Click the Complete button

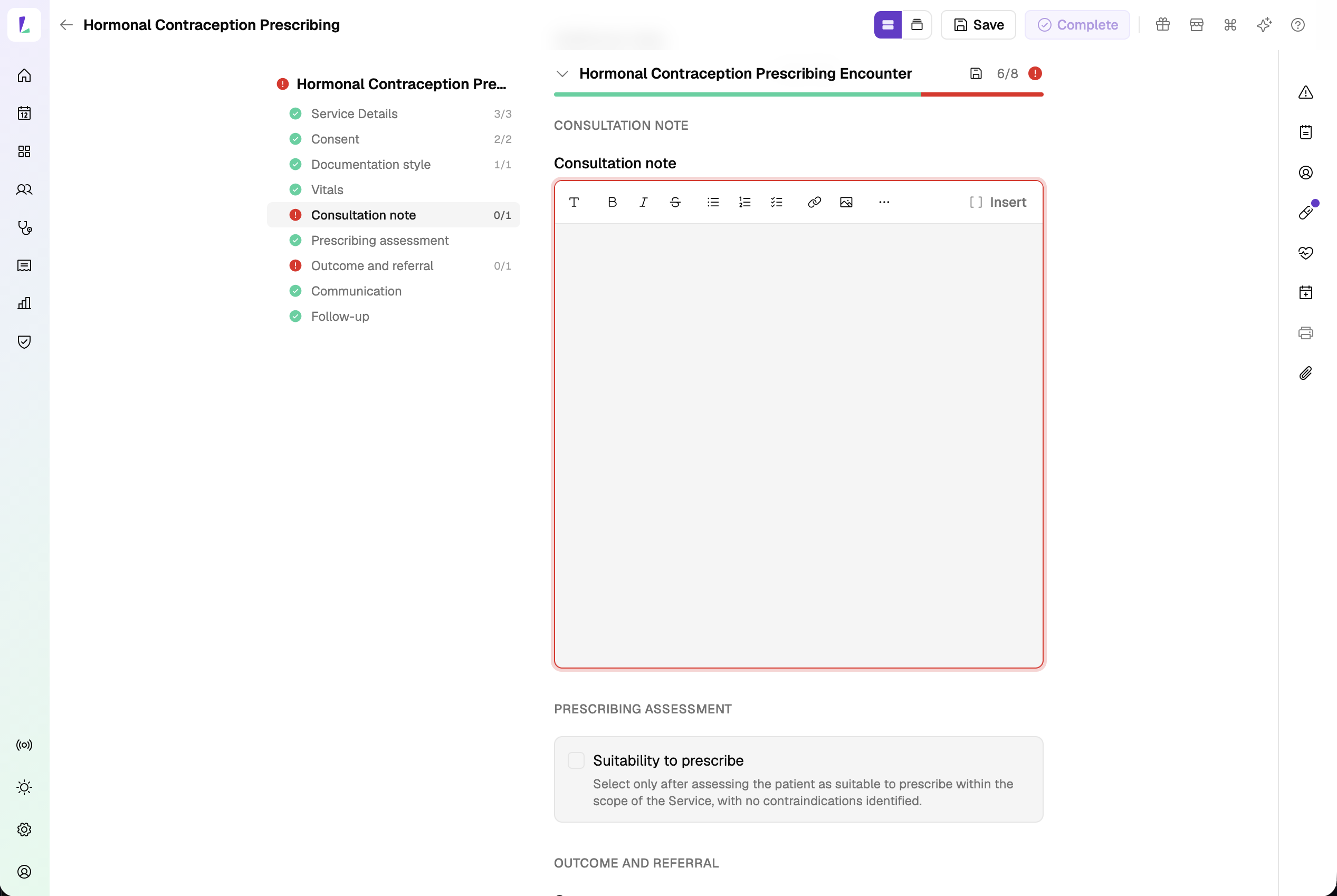click(x=1076, y=25)
